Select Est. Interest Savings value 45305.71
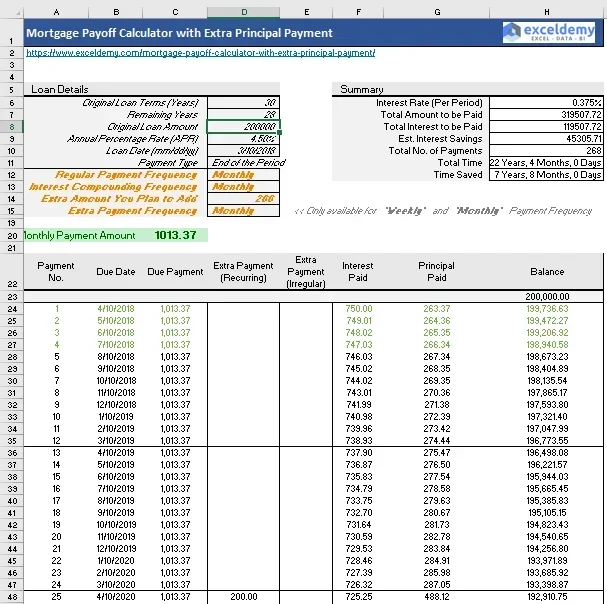The width and height of the screenshot is (607, 604). tap(546, 139)
